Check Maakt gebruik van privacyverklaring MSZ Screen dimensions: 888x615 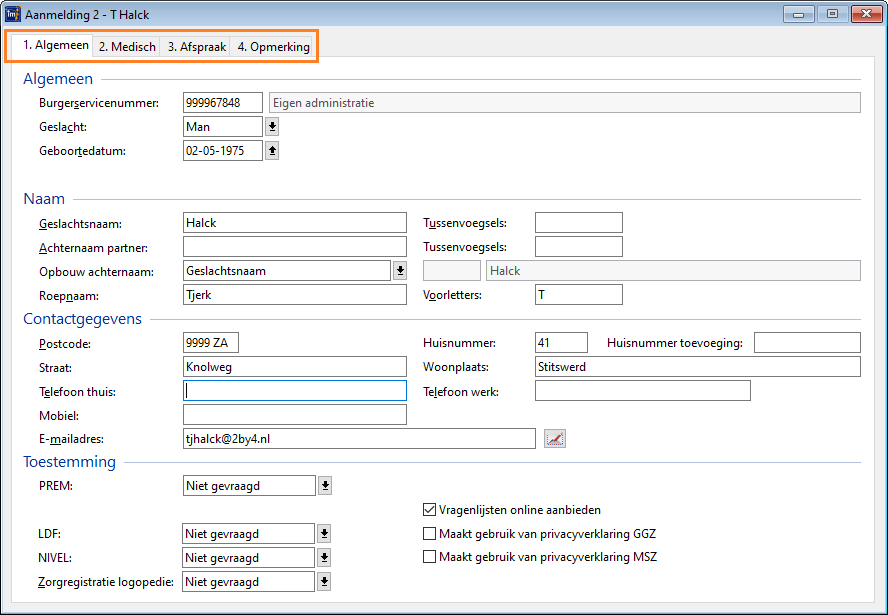(x=430, y=557)
